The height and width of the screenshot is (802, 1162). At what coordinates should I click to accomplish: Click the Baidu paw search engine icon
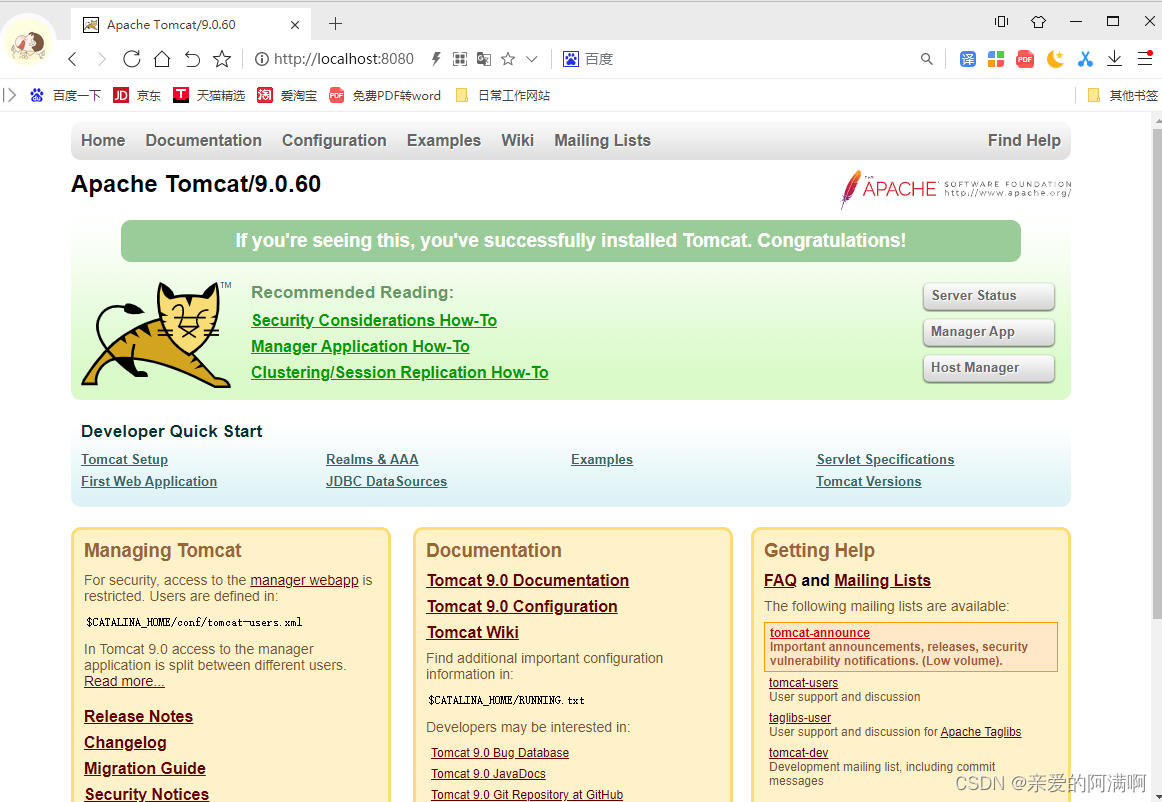571,59
